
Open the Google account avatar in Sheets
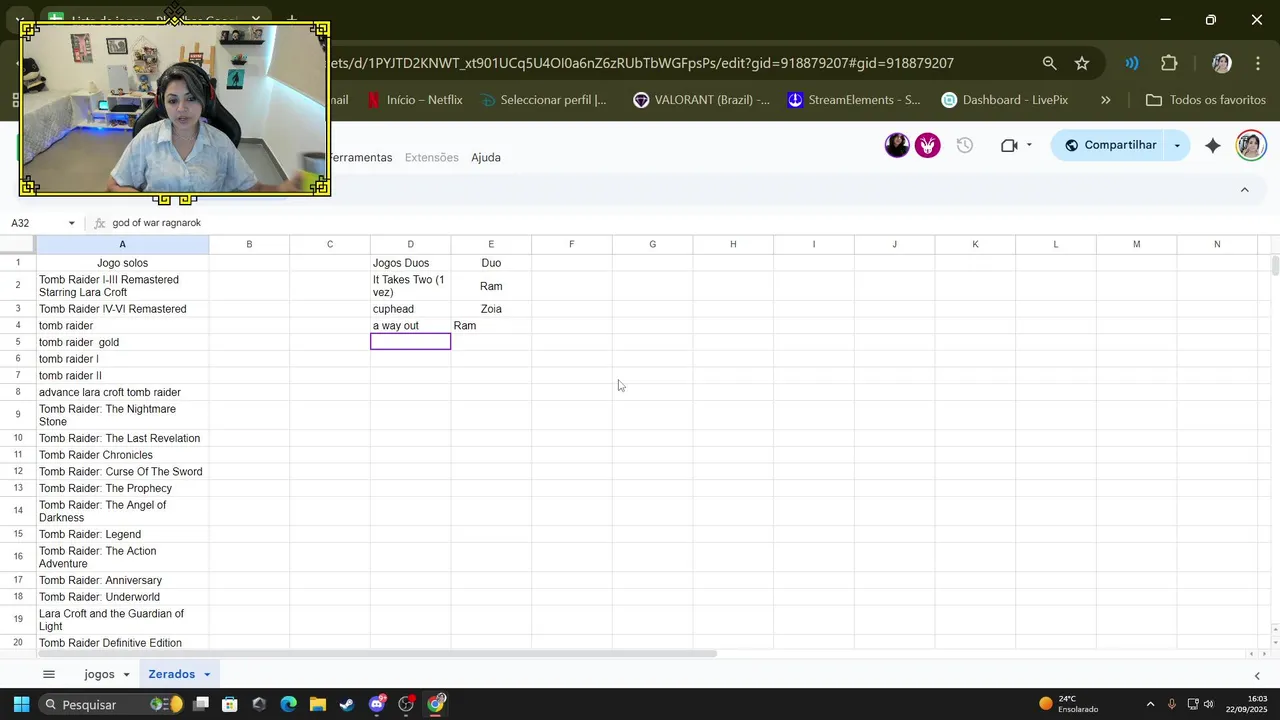pyautogui.click(x=1250, y=146)
